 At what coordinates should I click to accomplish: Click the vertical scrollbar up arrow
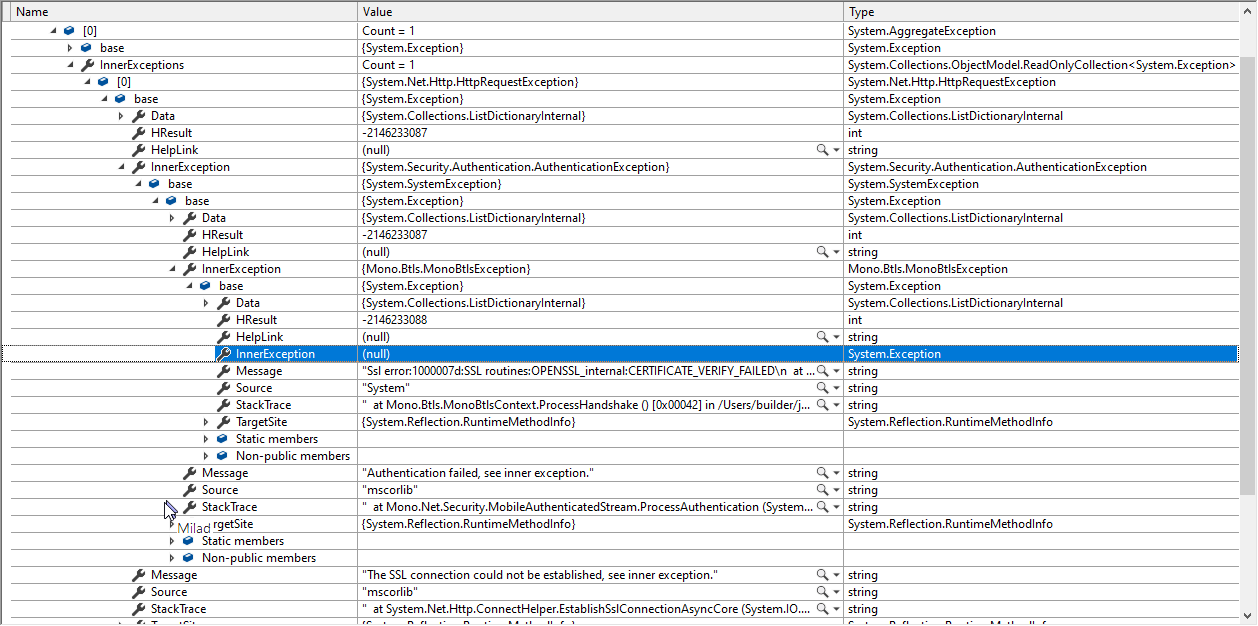pyautogui.click(x=1248, y=10)
